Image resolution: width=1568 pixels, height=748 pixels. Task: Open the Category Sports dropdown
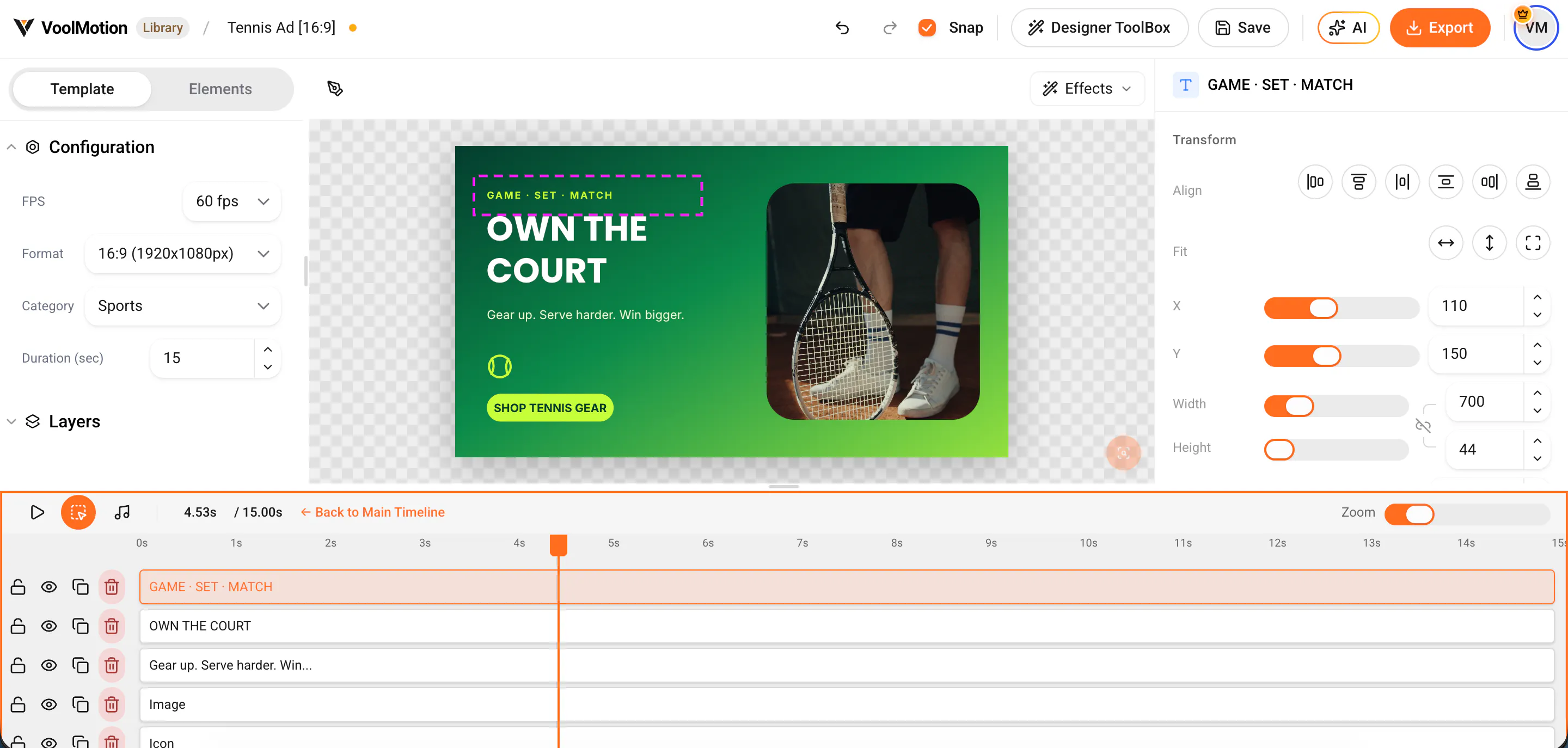tap(182, 306)
